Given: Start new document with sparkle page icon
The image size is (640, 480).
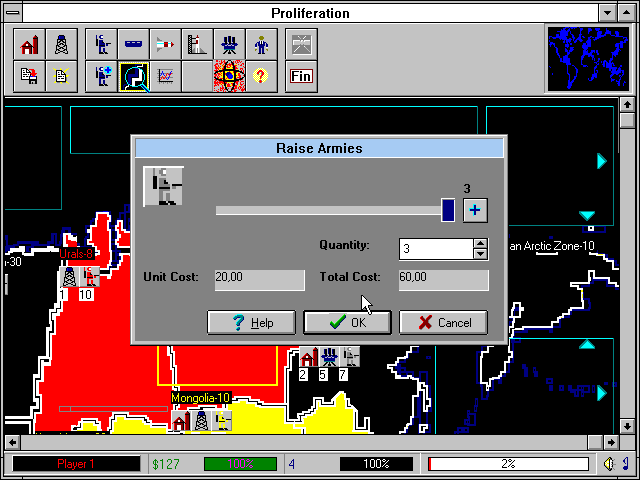Looking at the screenshot, I should click(61, 76).
